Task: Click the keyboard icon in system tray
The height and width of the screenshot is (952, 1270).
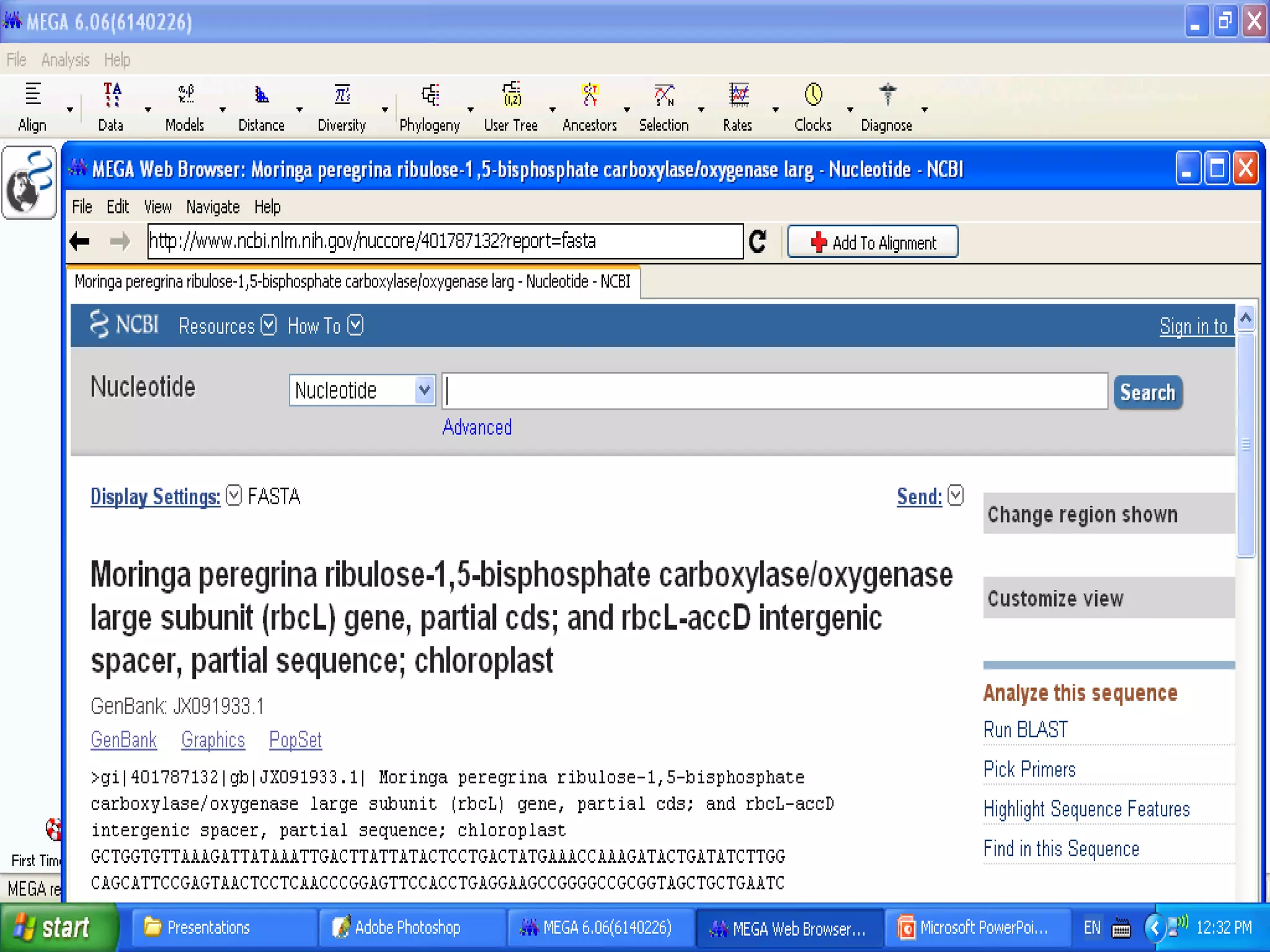Action: pos(1121,929)
